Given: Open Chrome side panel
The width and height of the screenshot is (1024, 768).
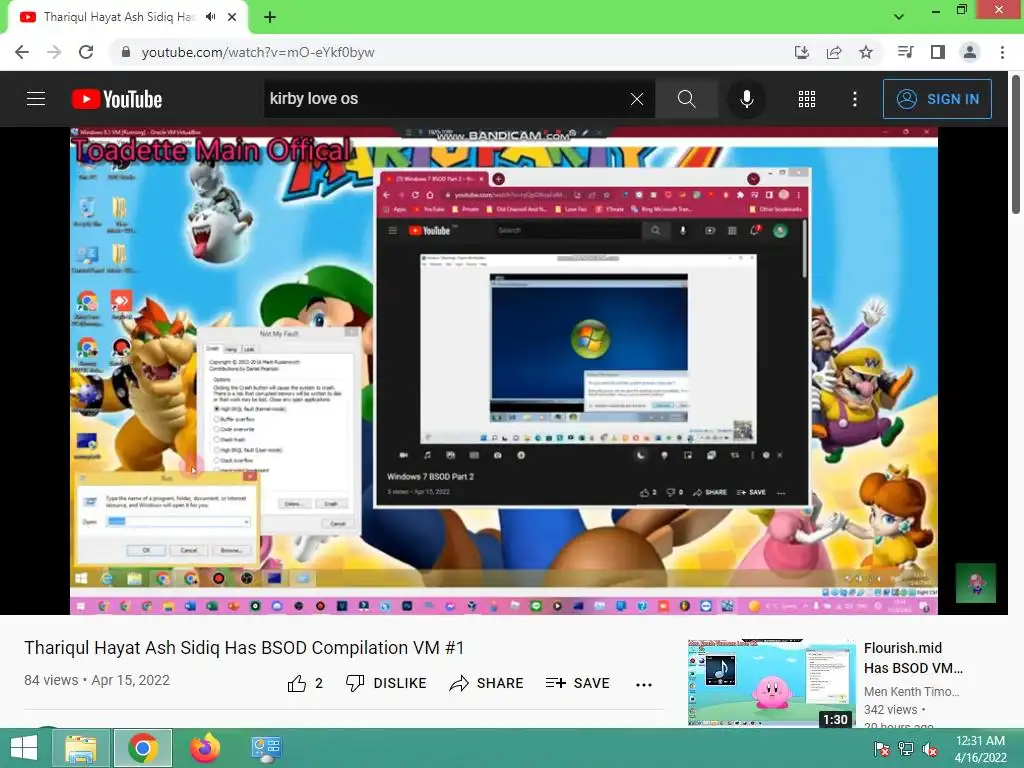Looking at the screenshot, I should tap(938, 52).
